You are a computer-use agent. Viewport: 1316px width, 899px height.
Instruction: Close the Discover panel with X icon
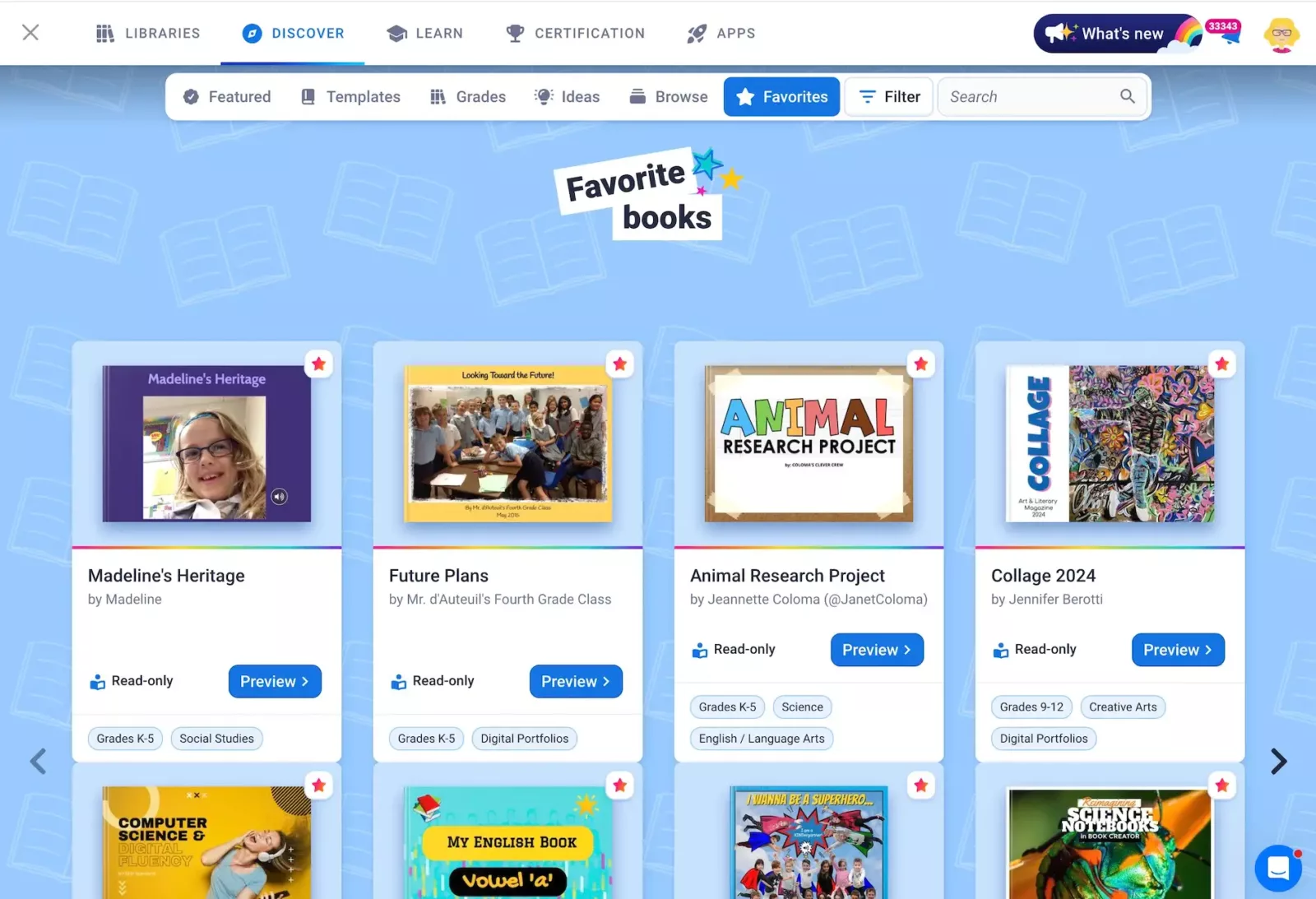[30, 32]
